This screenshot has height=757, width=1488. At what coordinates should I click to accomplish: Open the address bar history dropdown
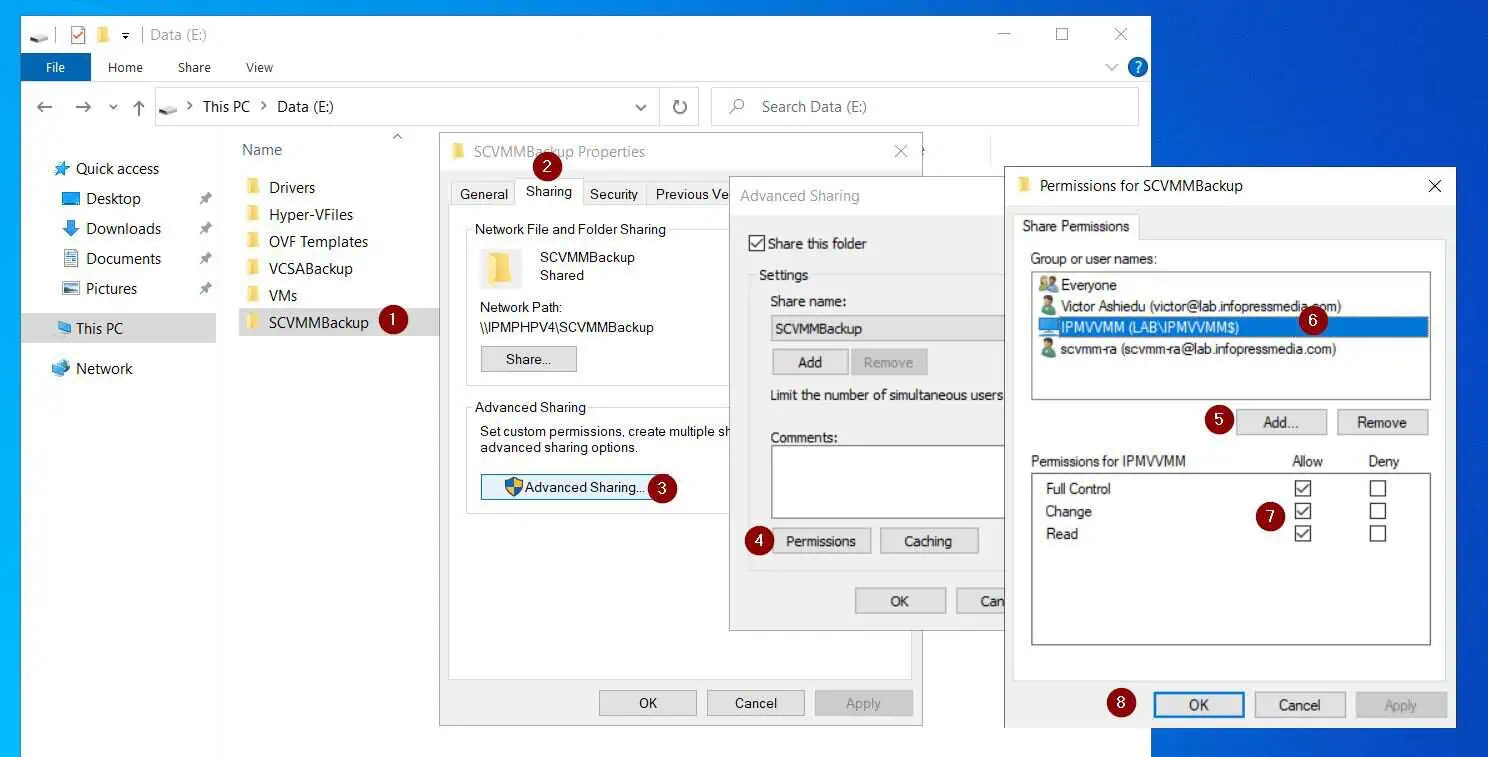tap(641, 107)
